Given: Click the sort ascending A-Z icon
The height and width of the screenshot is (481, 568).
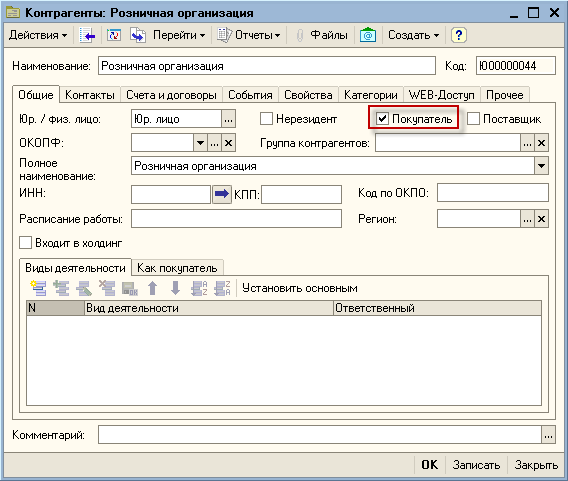Looking at the screenshot, I should click(x=199, y=288).
